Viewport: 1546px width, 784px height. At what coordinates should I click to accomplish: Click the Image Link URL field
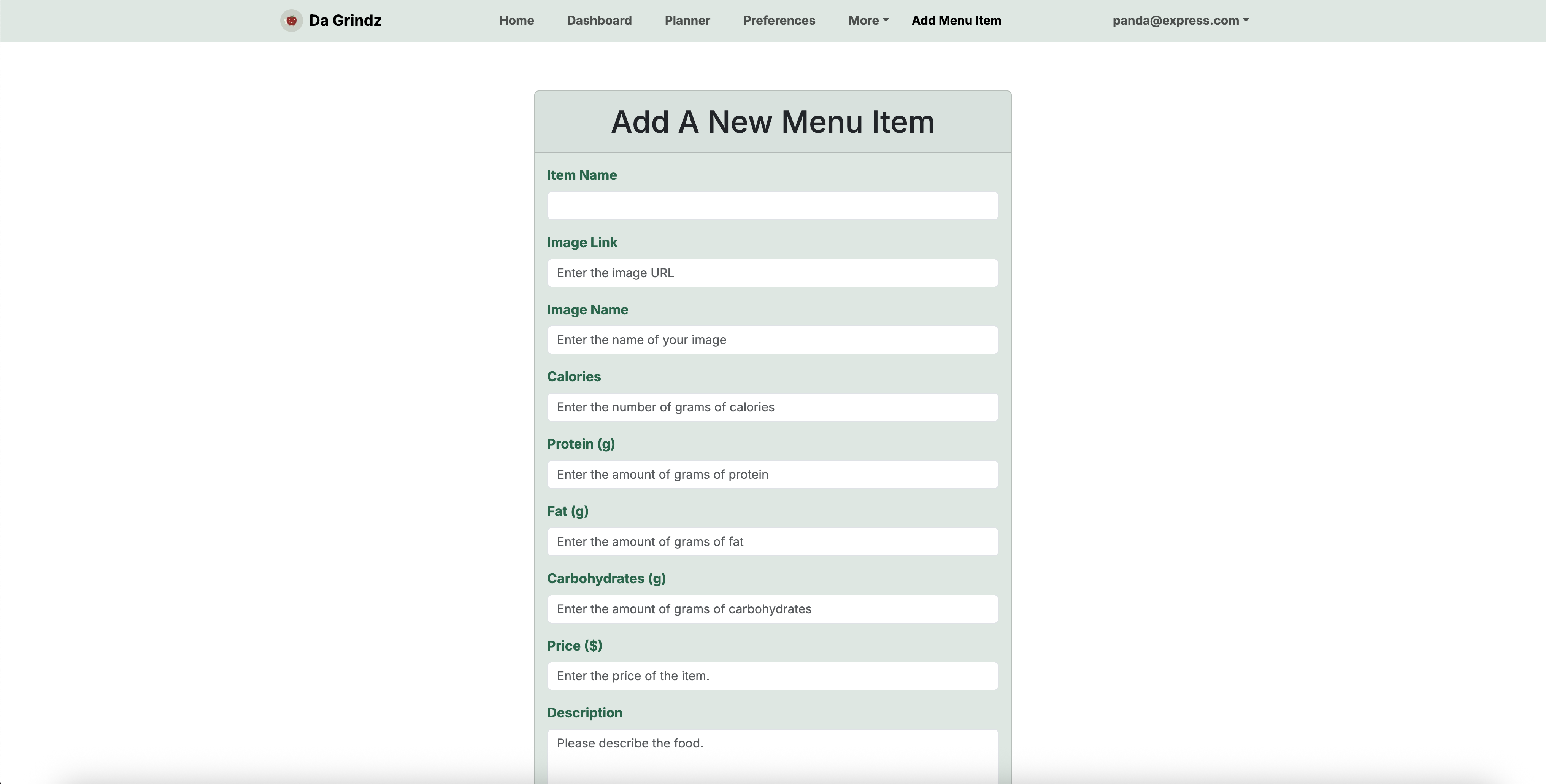(x=772, y=273)
